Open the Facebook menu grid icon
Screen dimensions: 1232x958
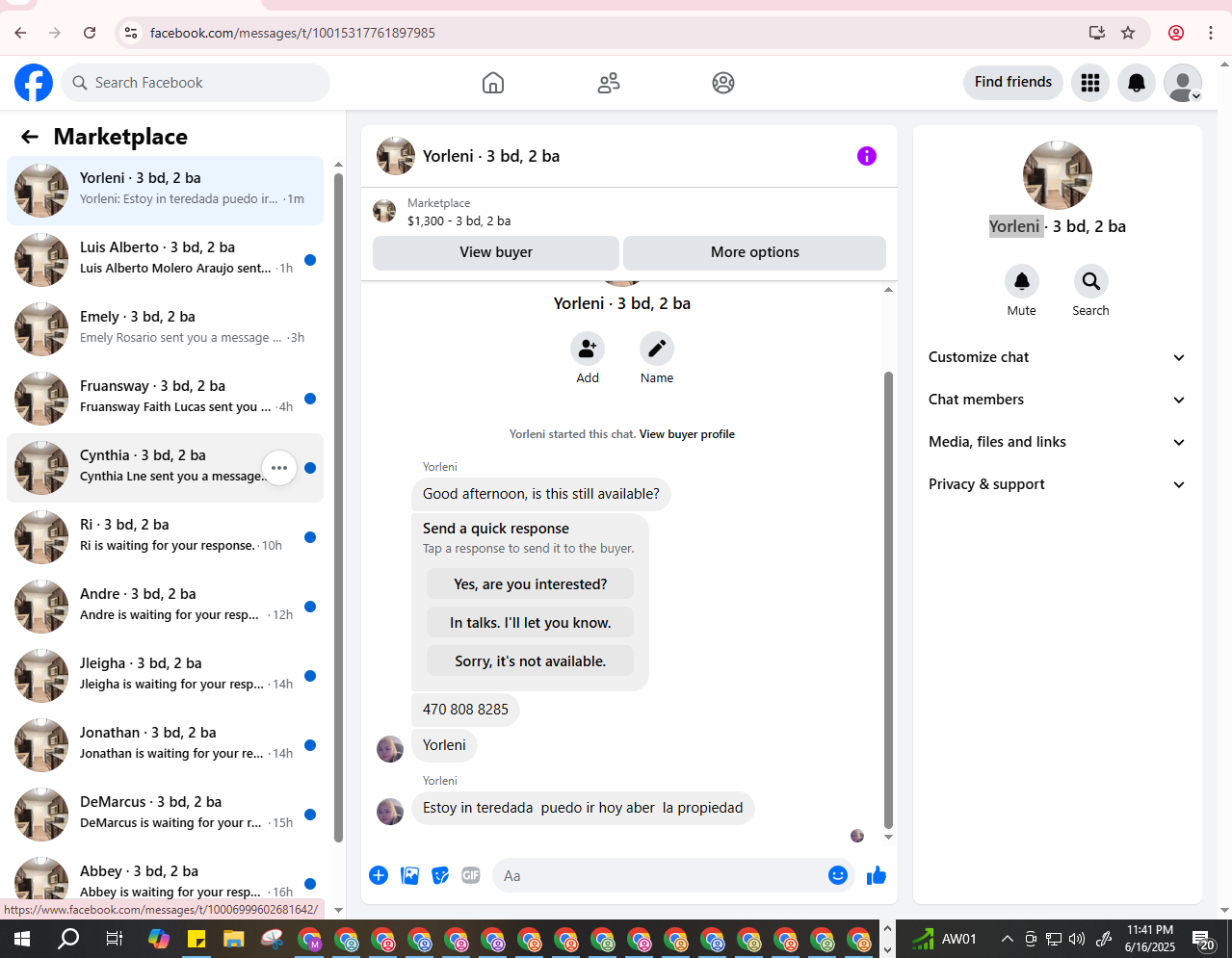pyautogui.click(x=1090, y=83)
